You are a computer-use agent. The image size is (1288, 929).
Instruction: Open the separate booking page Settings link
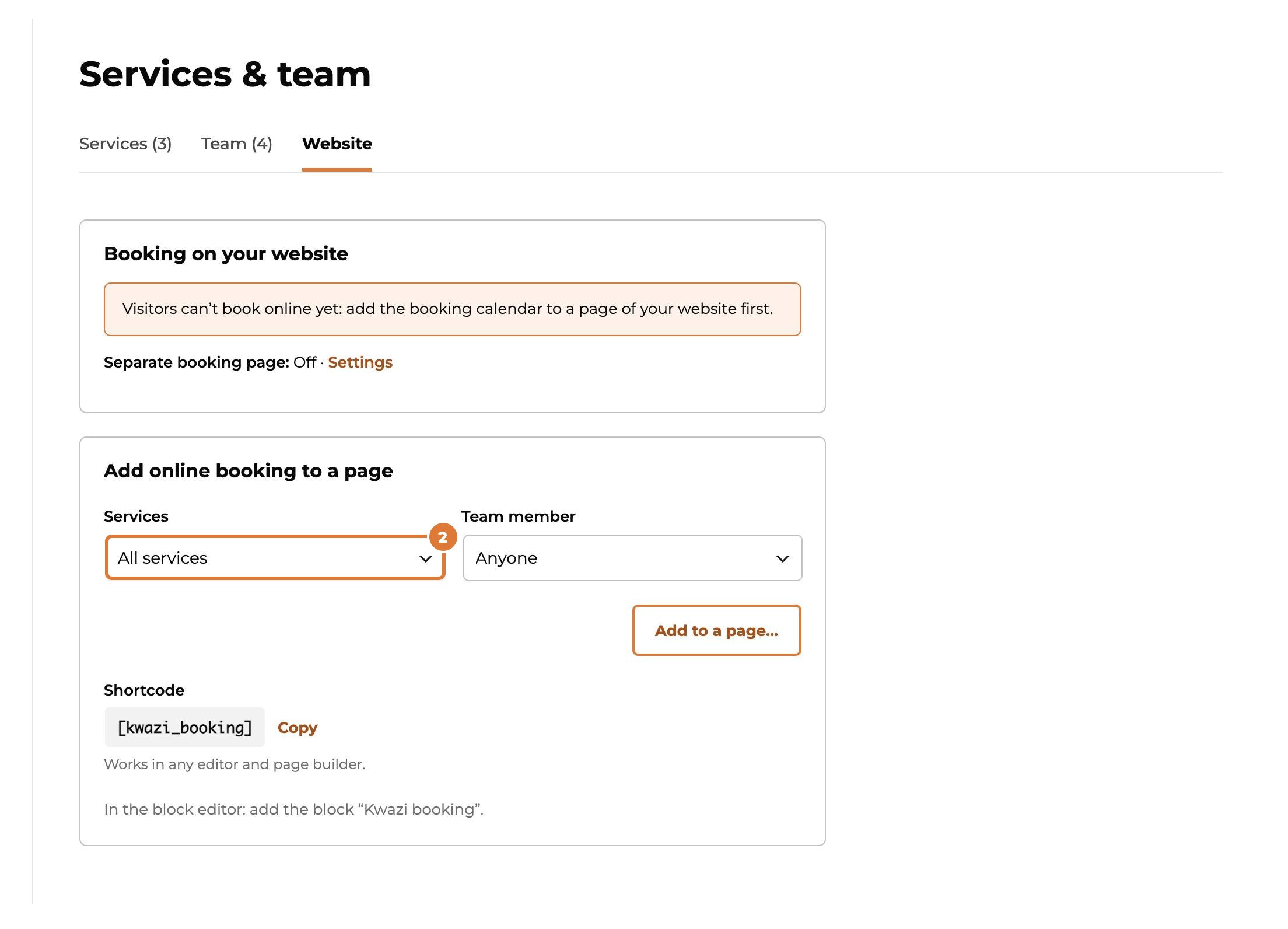[x=360, y=362]
